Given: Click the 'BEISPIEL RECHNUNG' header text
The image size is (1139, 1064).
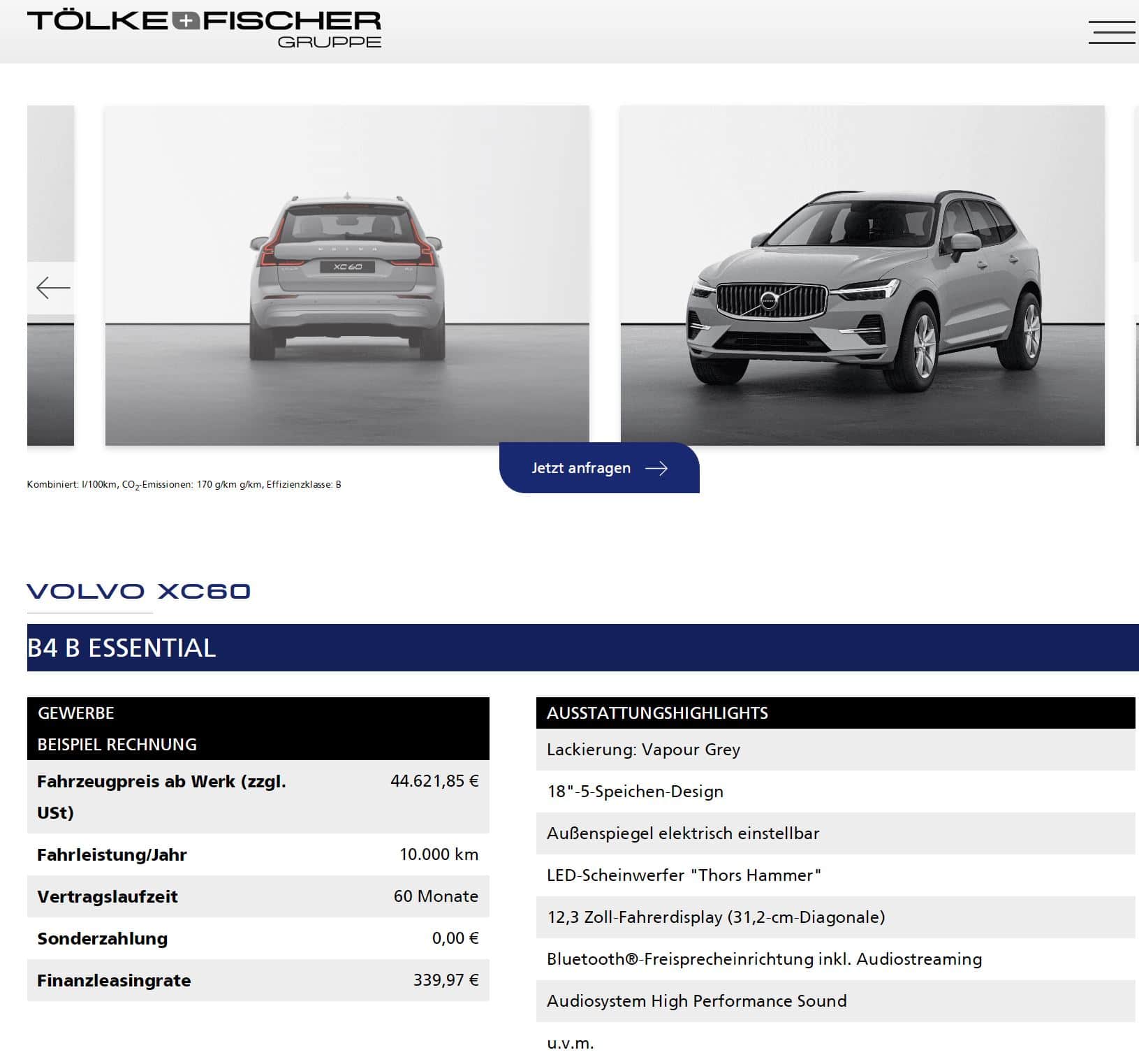Looking at the screenshot, I should pyautogui.click(x=117, y=745).
